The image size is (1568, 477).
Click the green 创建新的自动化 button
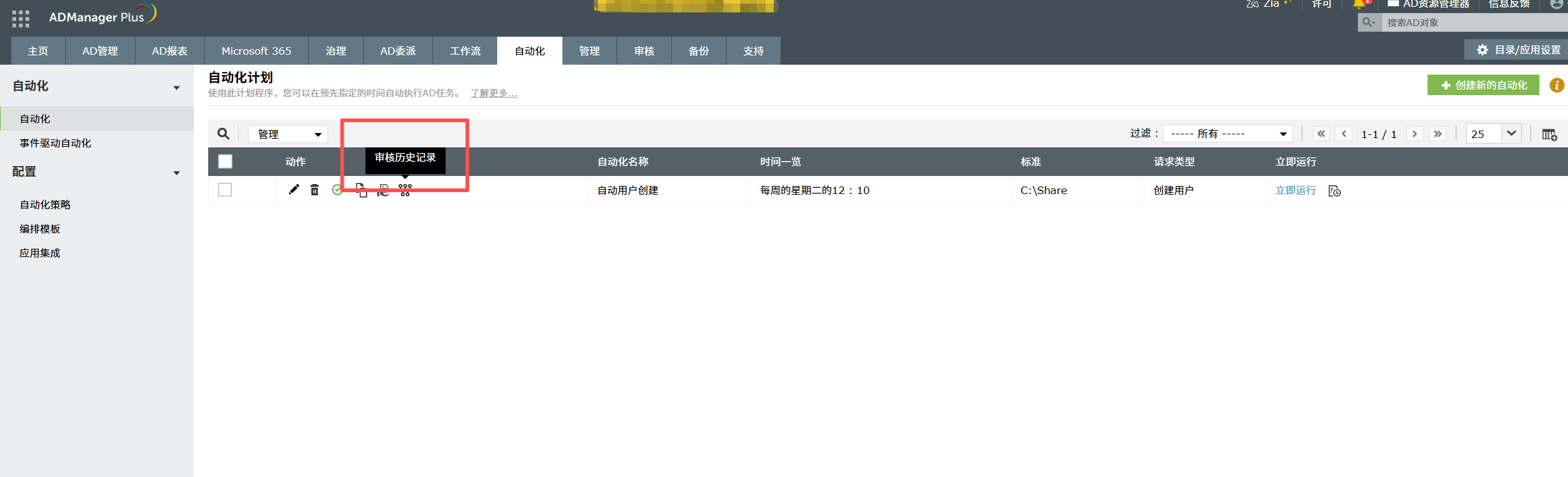click(1483, 85)
